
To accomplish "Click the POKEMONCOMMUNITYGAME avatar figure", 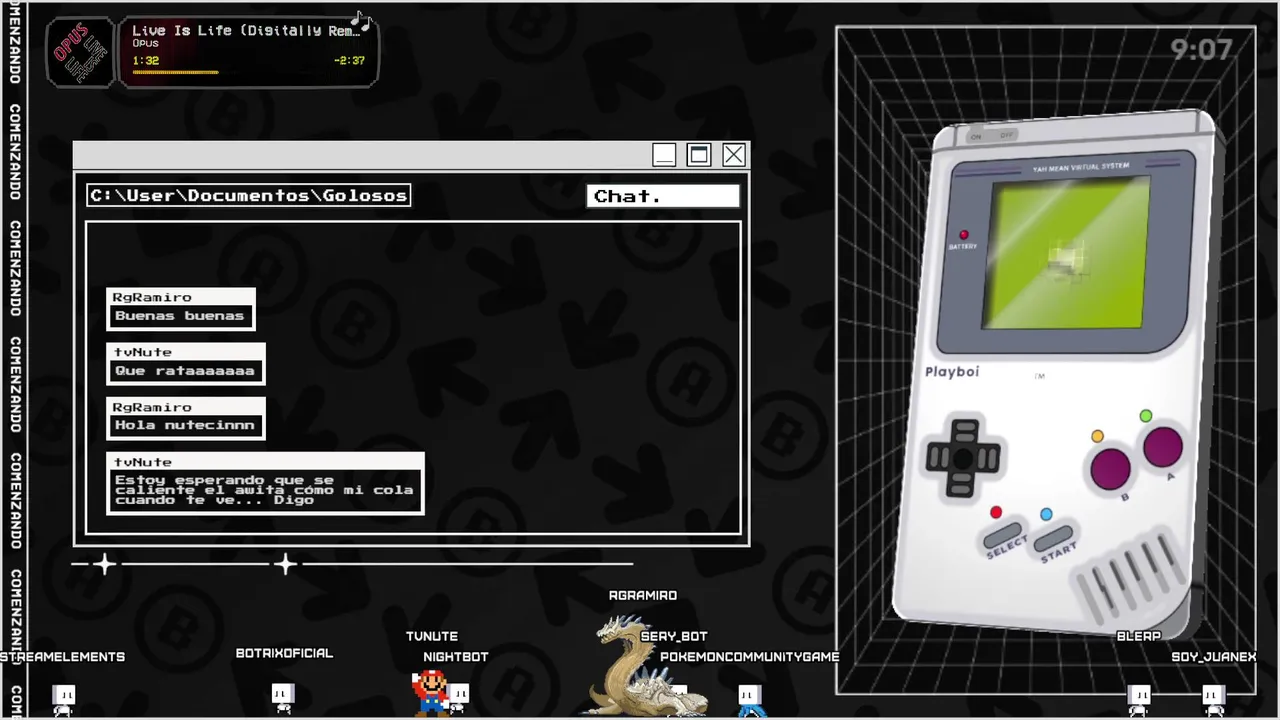I will point(749,700).
